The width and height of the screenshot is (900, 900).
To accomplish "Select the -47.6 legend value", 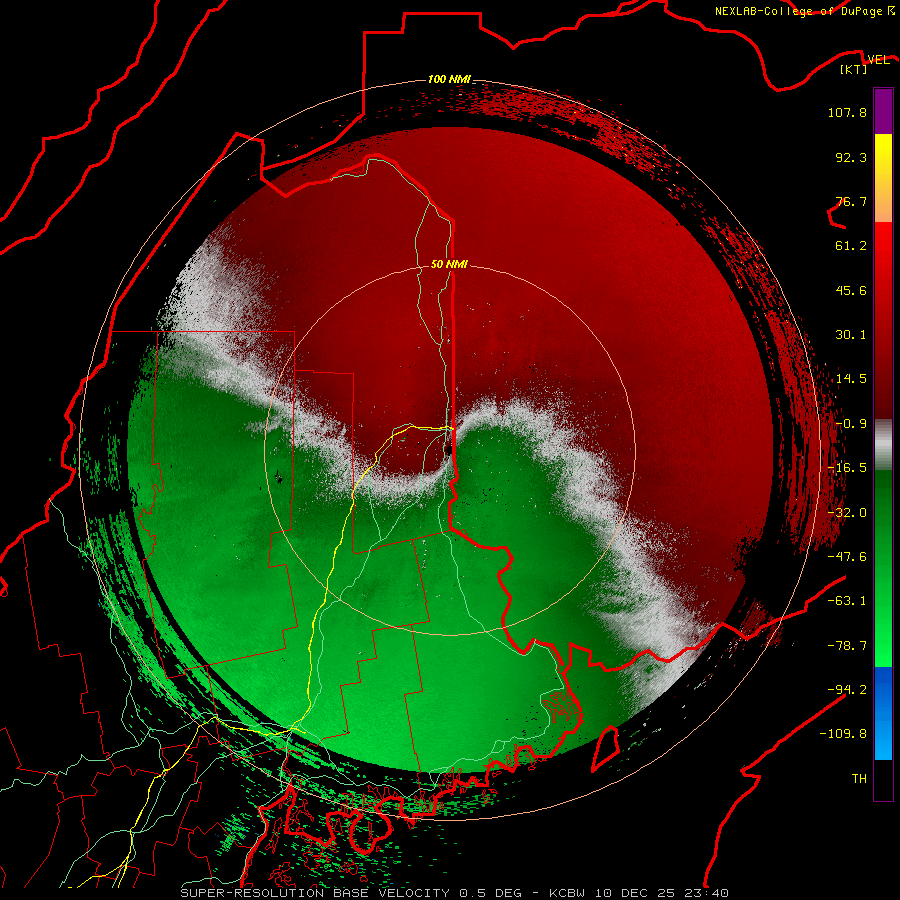I will 847,557.
